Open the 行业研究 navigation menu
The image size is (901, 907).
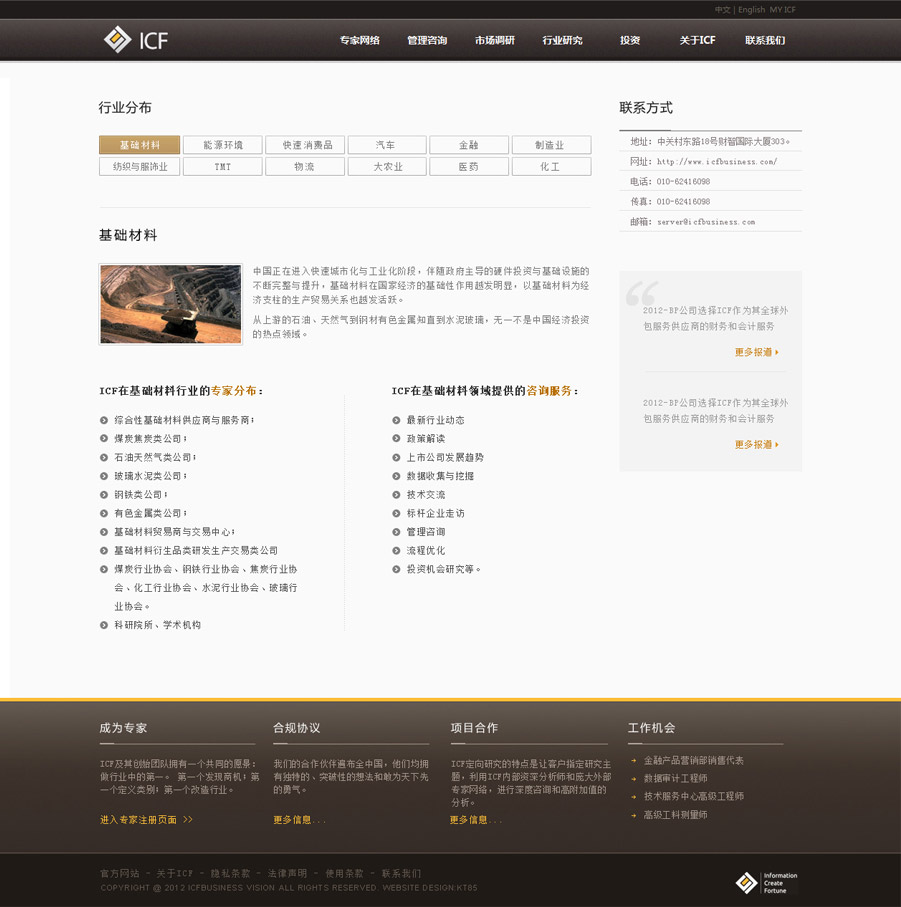pos(562,41)
